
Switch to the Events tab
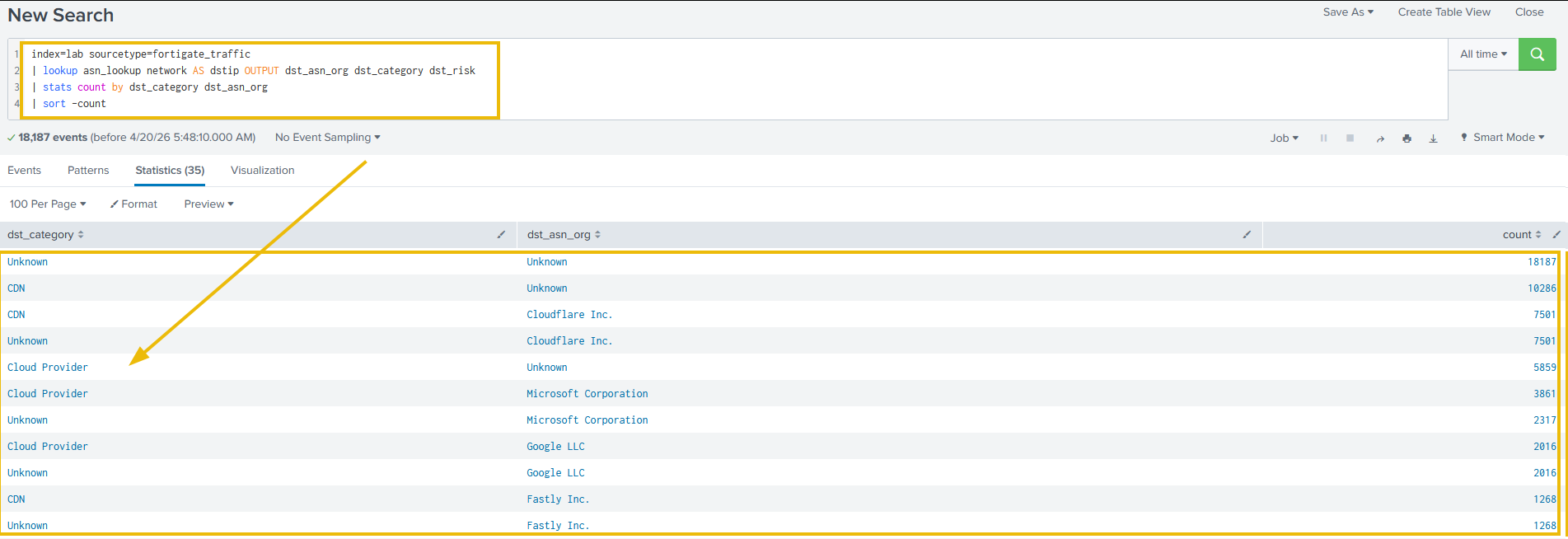tap(24, 171)
